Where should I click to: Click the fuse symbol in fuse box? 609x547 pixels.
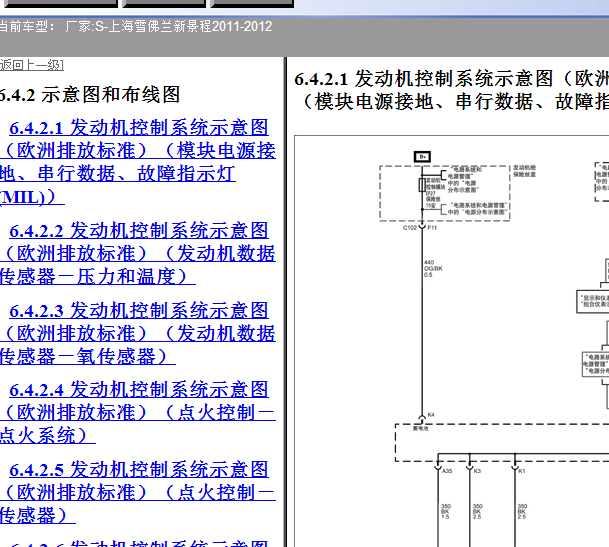pyautogui.click(x=422, y=185)
